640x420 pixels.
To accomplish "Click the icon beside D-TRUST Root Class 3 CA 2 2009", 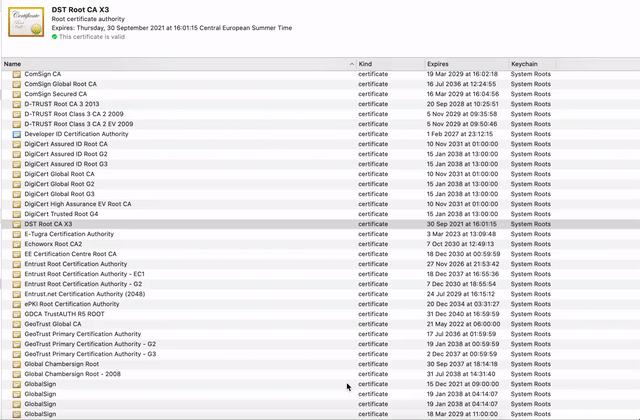I will (x=16, y=114).
